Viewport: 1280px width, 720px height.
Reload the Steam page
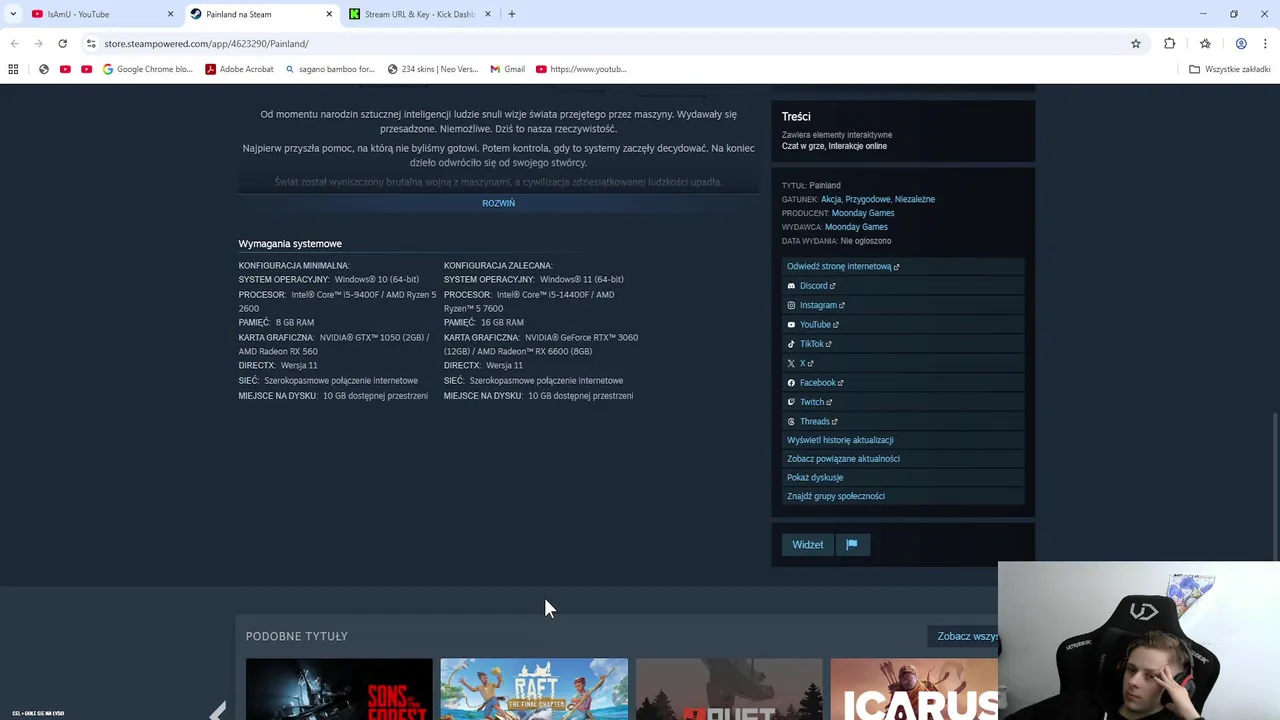click(62, 44)
